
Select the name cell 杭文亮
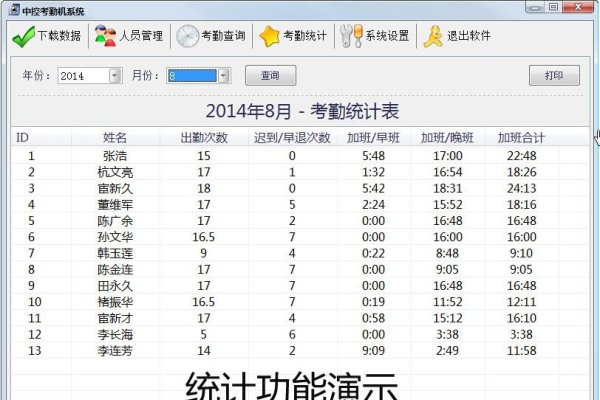pos(115,172)
